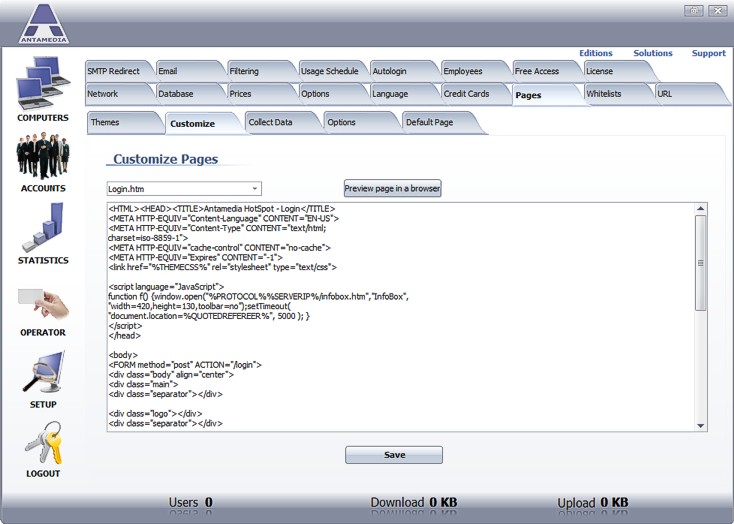734x524 pixels.
Task: Click the FORM method="post" line
Action: (185, 365)
